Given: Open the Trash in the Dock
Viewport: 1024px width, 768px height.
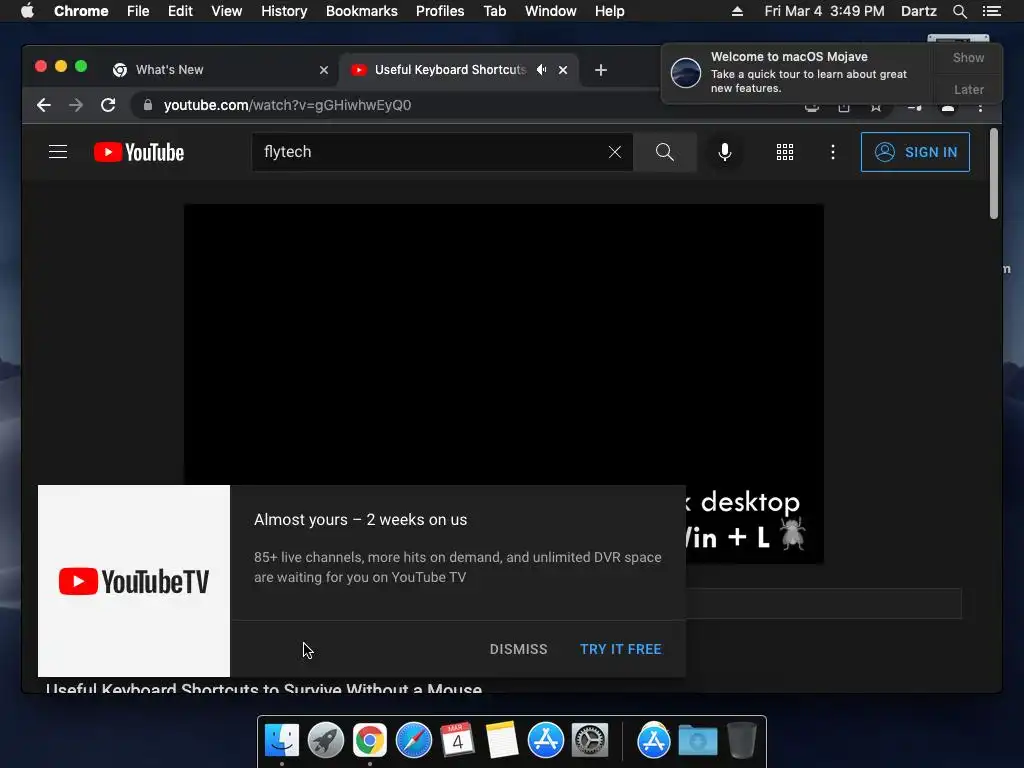Looking at the screenshot, I should (742, 741).
